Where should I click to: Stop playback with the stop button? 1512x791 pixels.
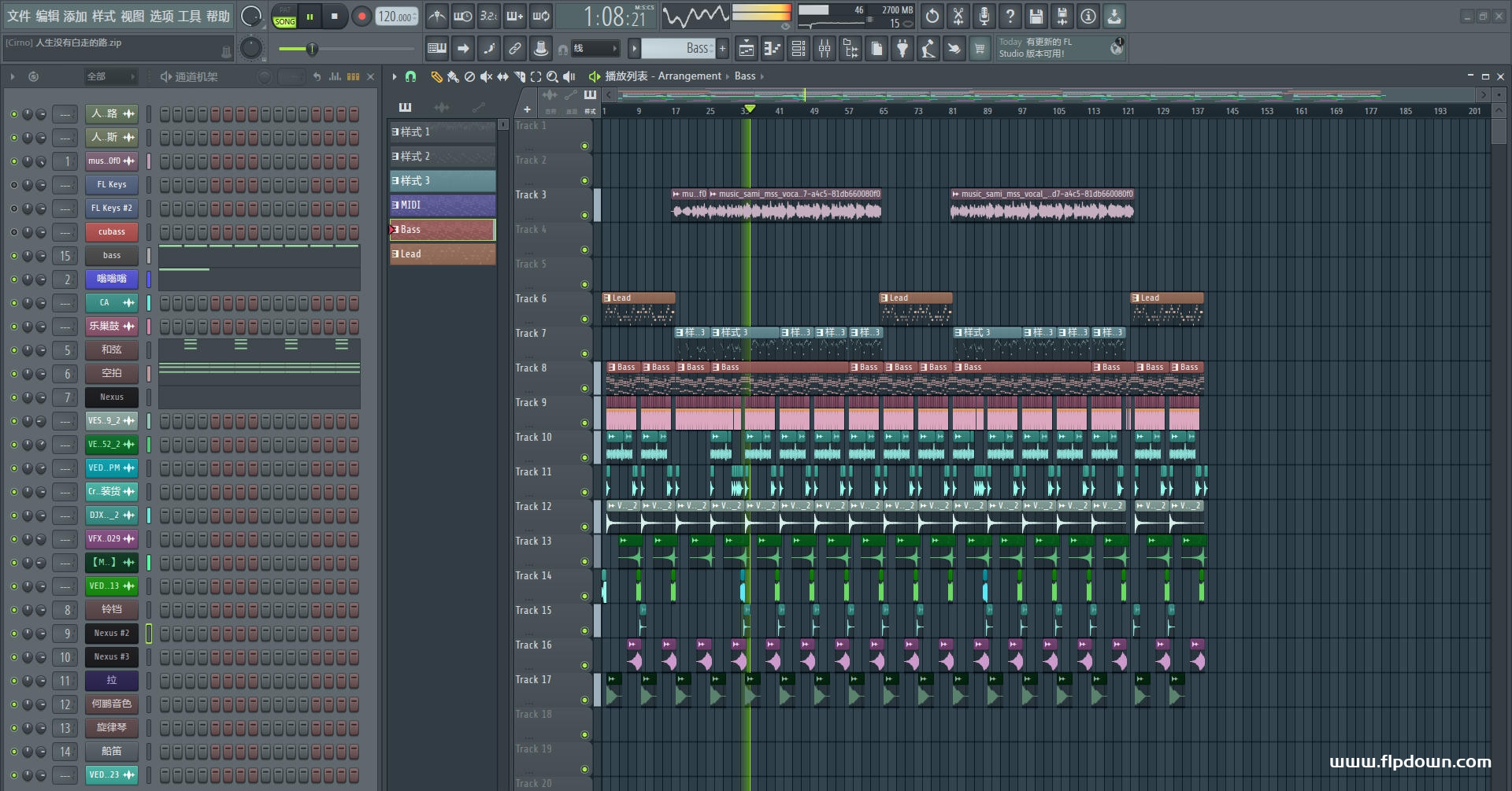tap(335, 16)
